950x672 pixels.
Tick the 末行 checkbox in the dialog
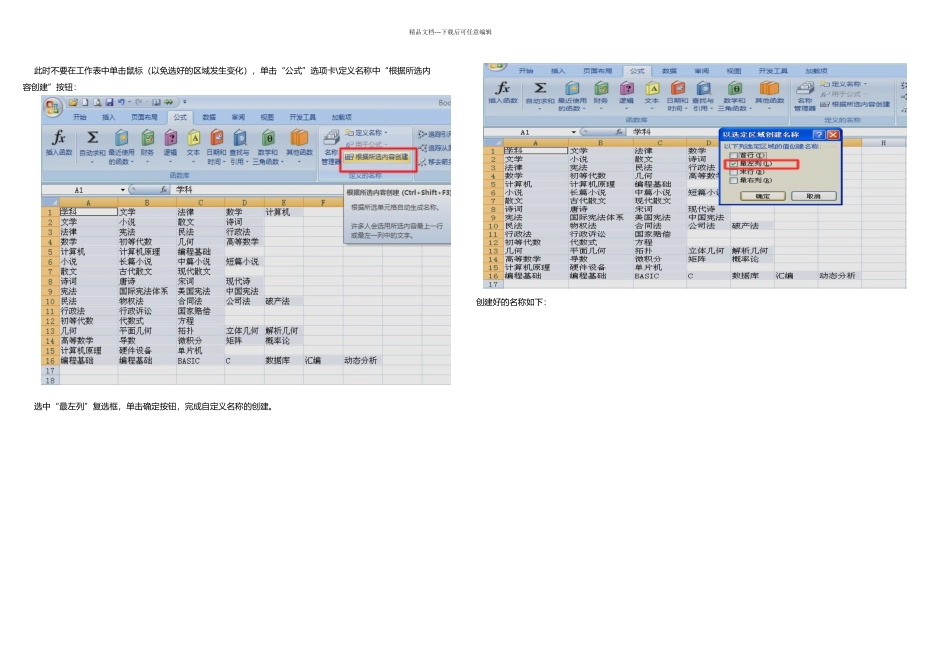[734, 172]
